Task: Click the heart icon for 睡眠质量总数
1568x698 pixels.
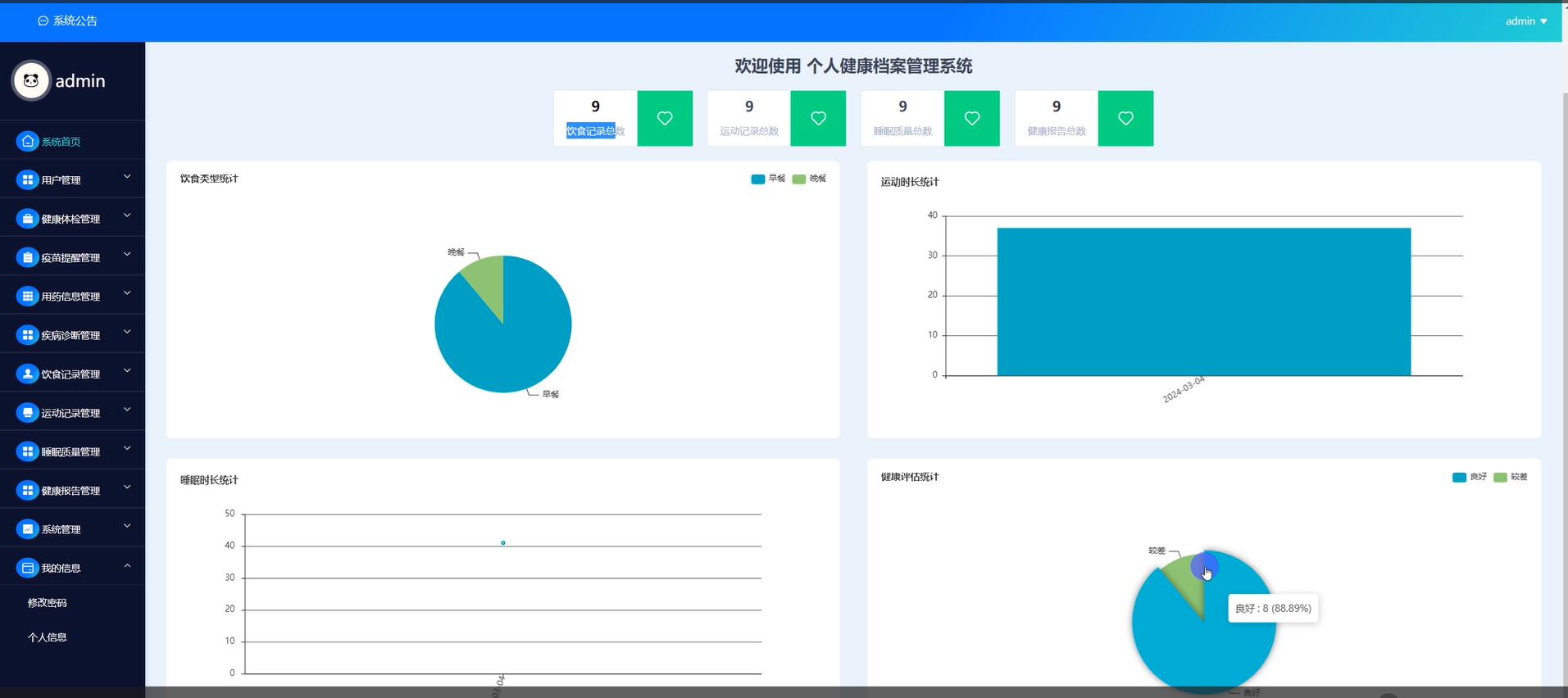Action: 972,119
